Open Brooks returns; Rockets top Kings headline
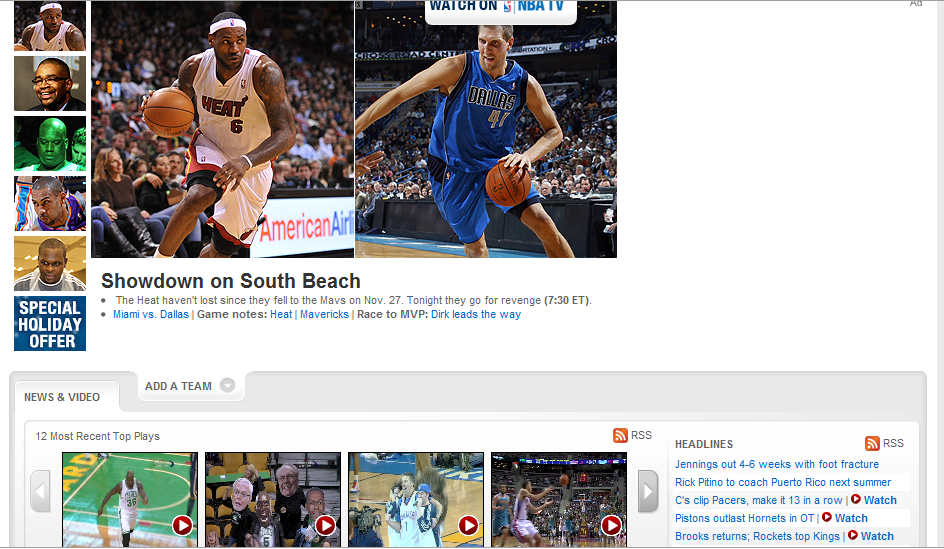 click(757, 536)
